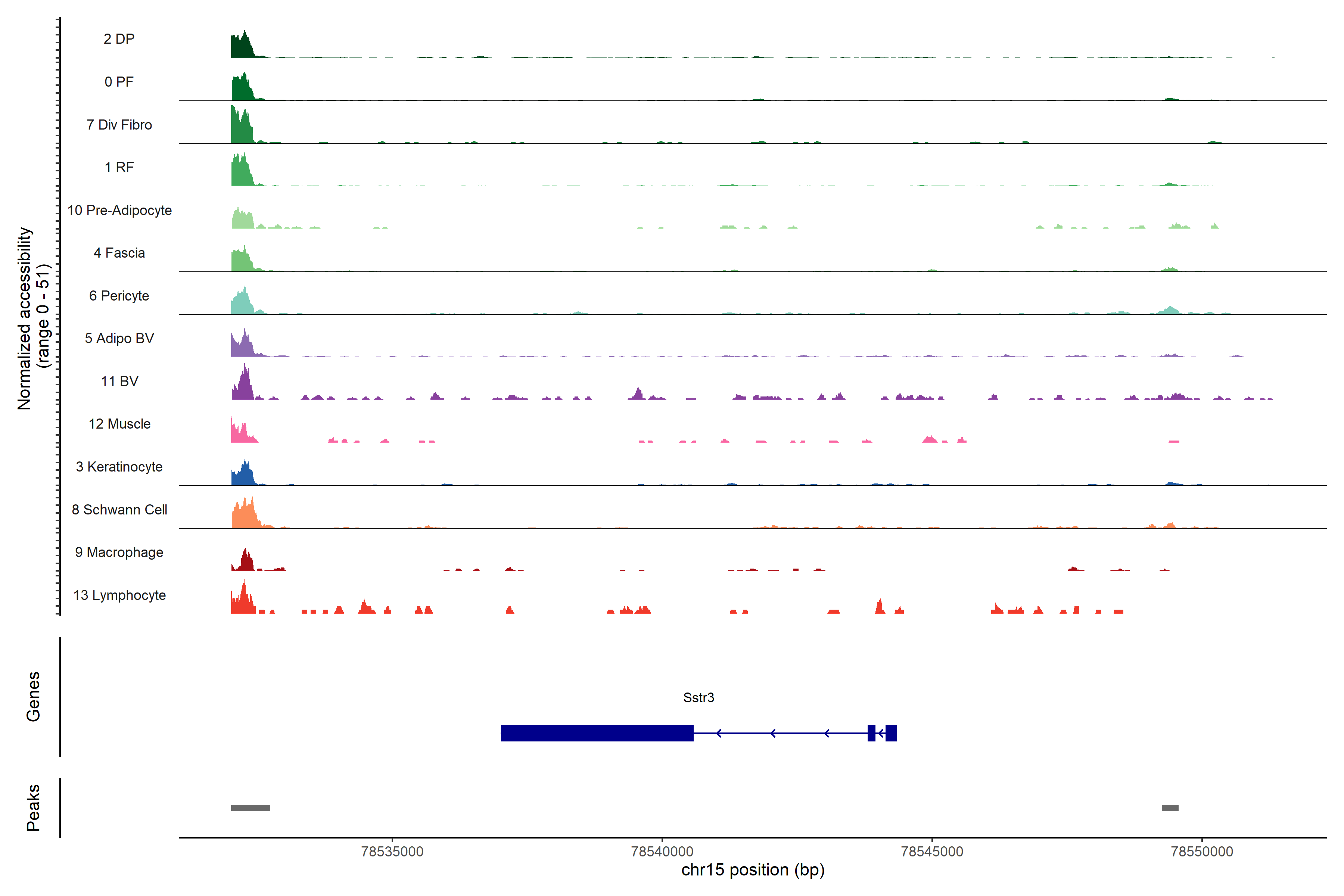Click the 10 Pre-Adipocyte track label
Image resolution: width=1344 pixels, height=896 pixels.
119,210
